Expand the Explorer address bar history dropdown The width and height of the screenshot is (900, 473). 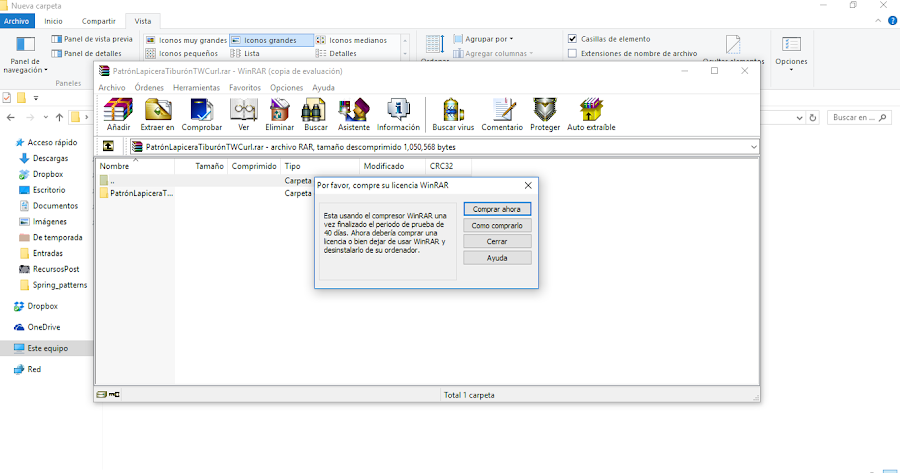[800, 118]
